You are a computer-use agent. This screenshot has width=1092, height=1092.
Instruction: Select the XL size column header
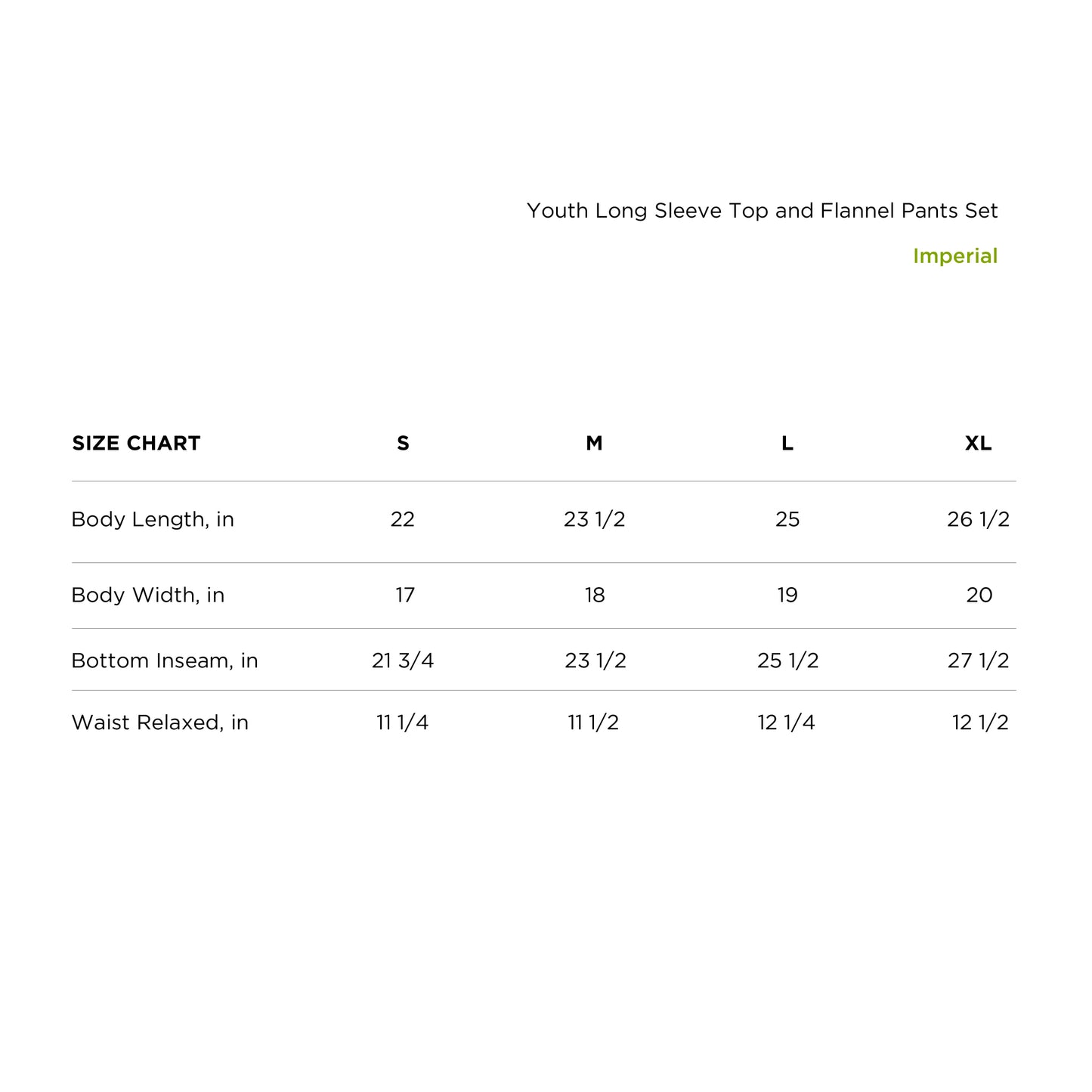point(978,444)
